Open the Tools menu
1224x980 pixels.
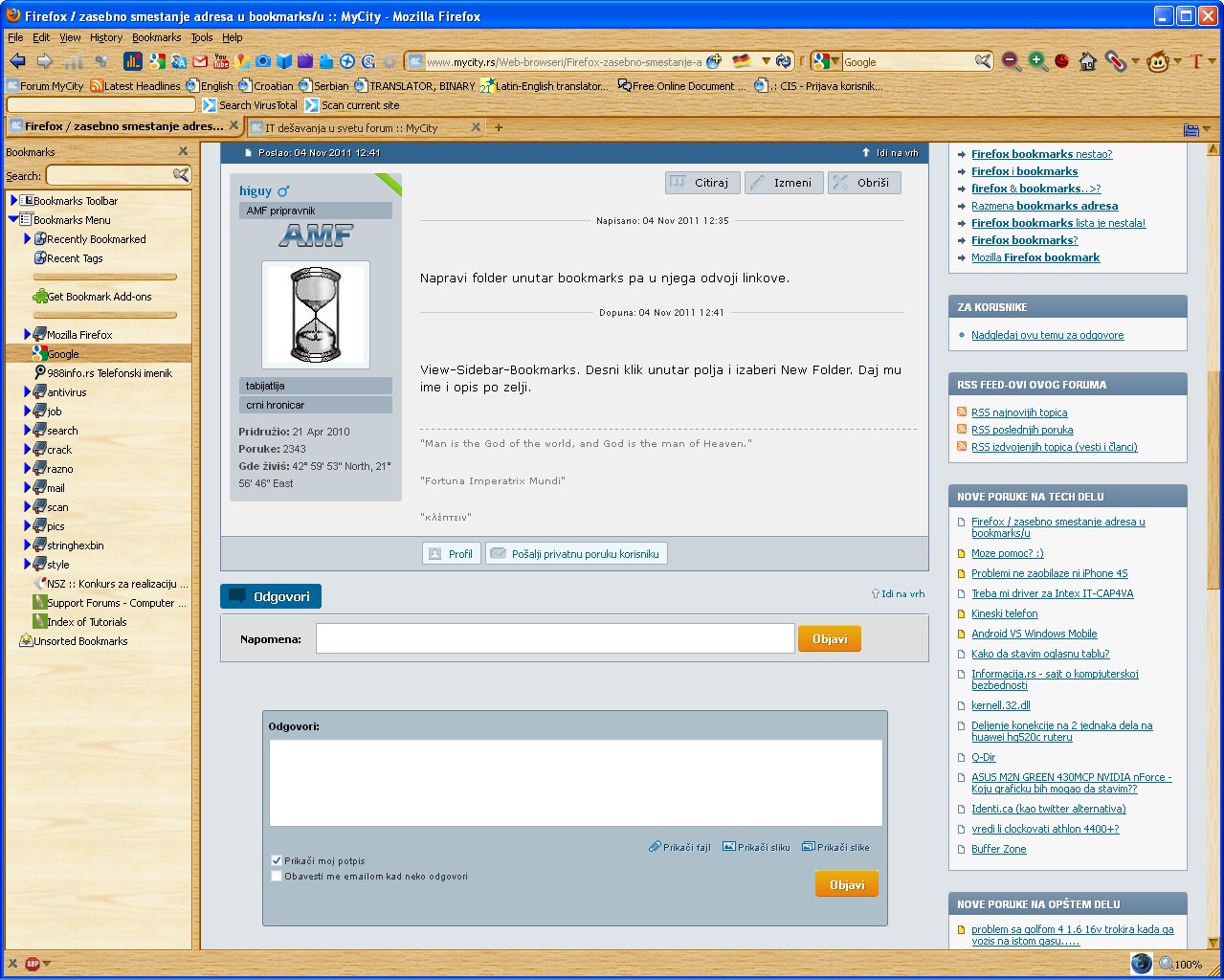click(202, 37)
